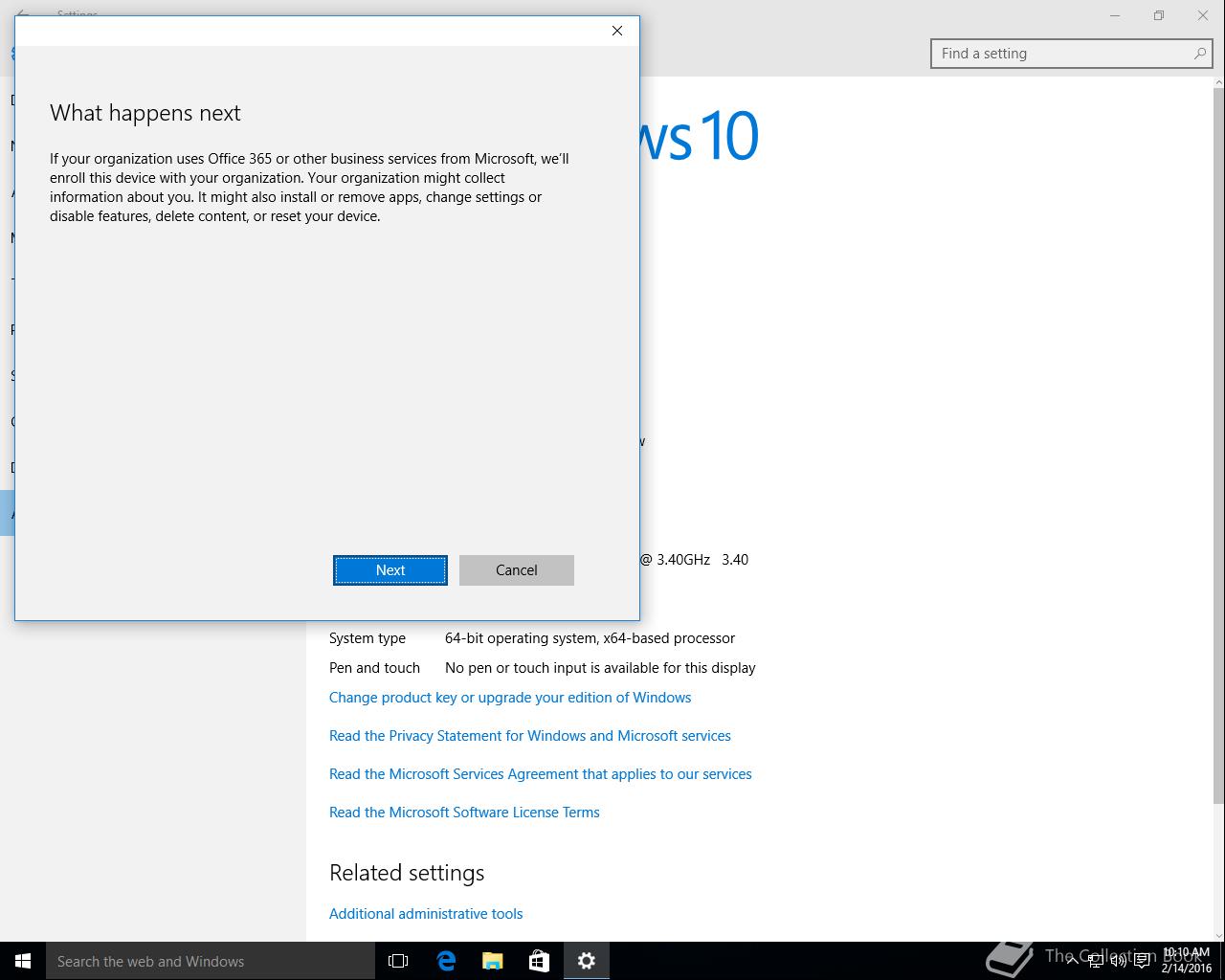Restore down the Settings window

[1159, 15]
